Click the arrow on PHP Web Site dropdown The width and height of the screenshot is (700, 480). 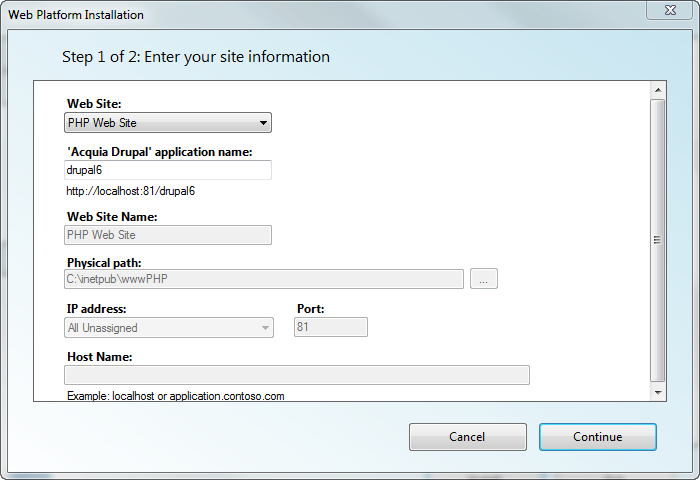[263, 123]
